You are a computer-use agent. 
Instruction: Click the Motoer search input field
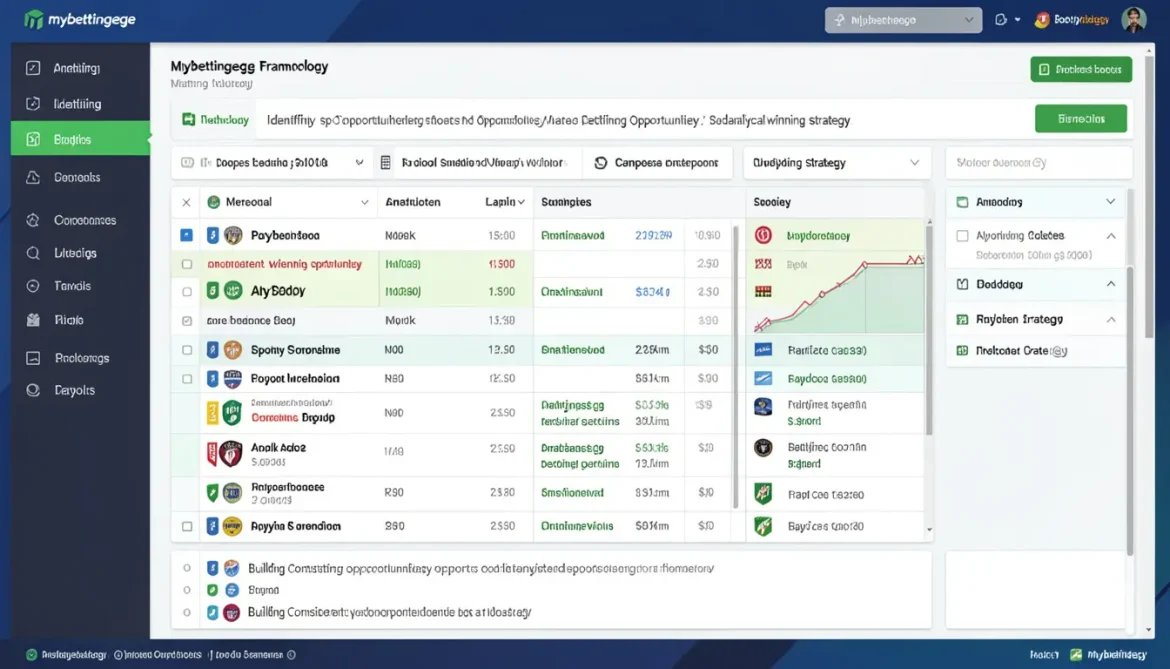point(1039,163)
